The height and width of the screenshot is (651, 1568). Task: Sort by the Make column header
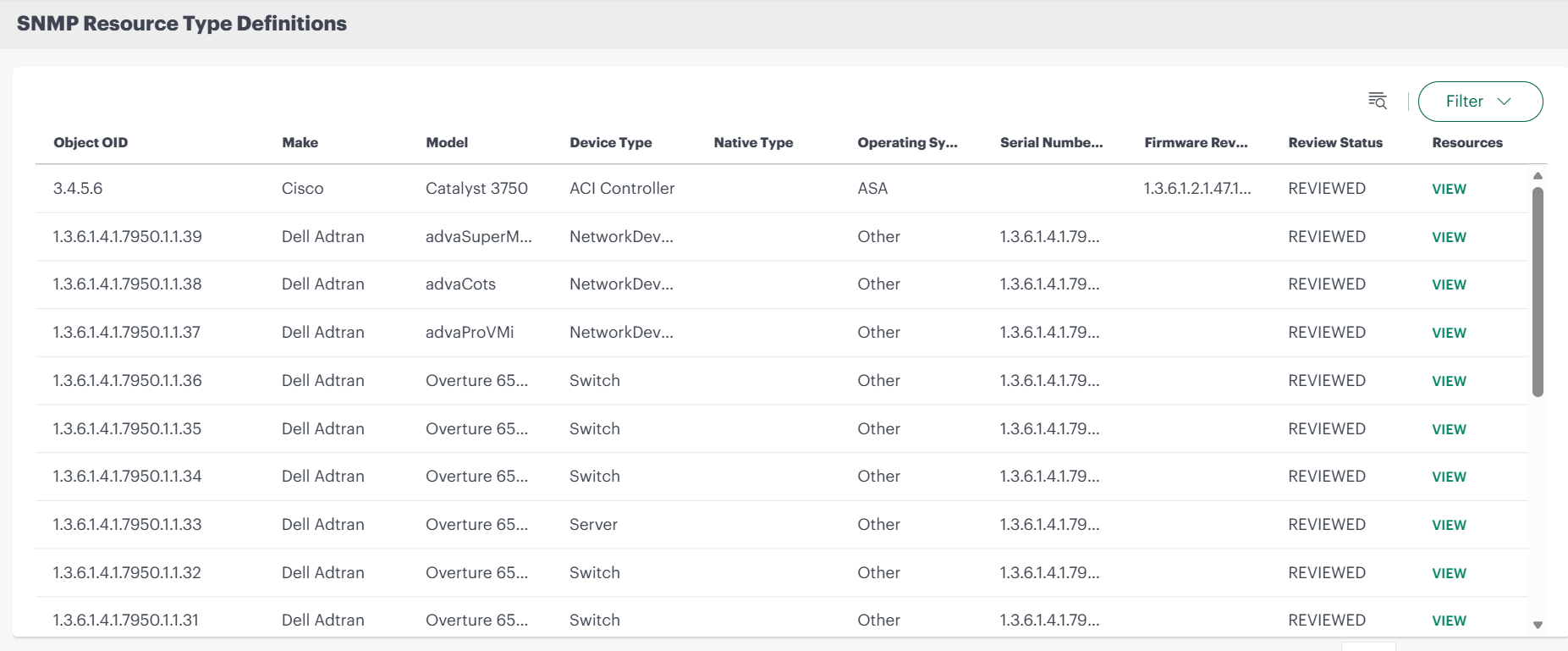click(300, 142)
